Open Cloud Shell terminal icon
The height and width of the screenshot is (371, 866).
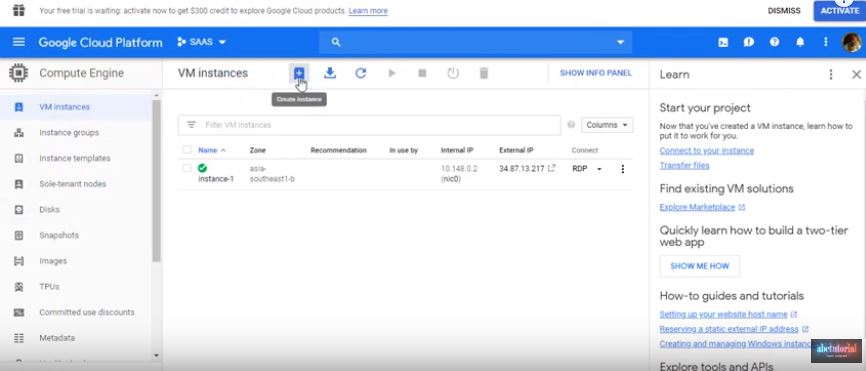[723, 43]
